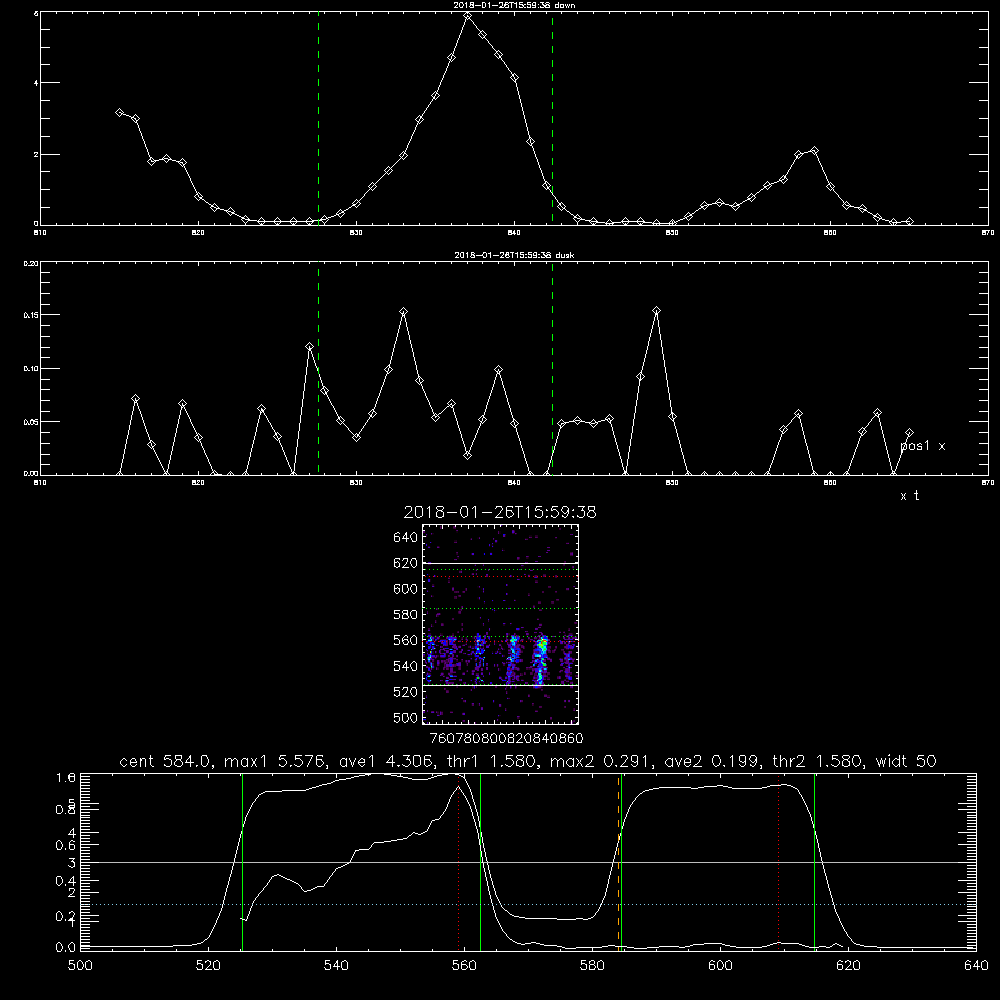Click the upper white horizontal line in spectrogram
Image resolution: width=1000 pixels, height=1000 pixels.
click(x=501, y=563)
